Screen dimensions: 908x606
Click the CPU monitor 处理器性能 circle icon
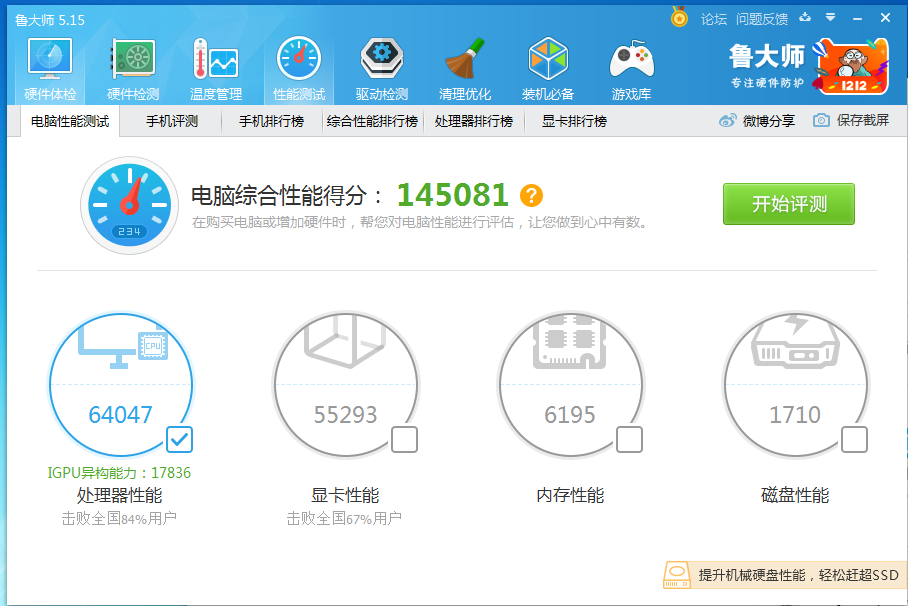pos(122,385)
